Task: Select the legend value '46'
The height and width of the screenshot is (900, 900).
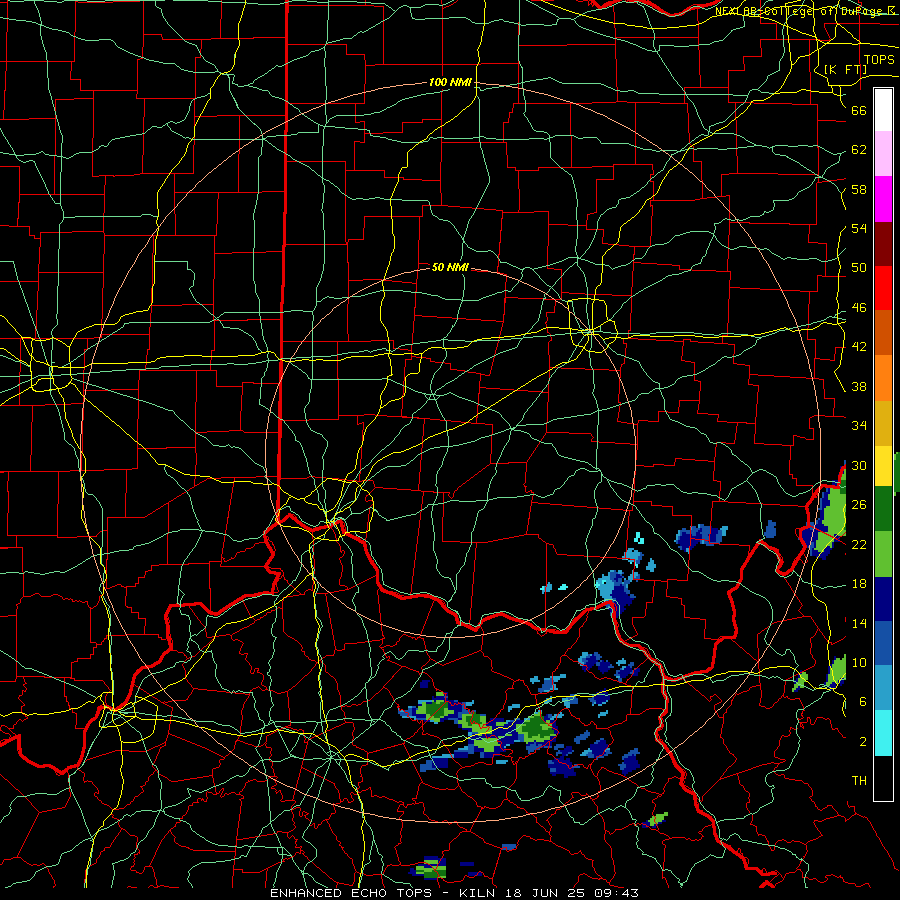Action: (859, 308)
